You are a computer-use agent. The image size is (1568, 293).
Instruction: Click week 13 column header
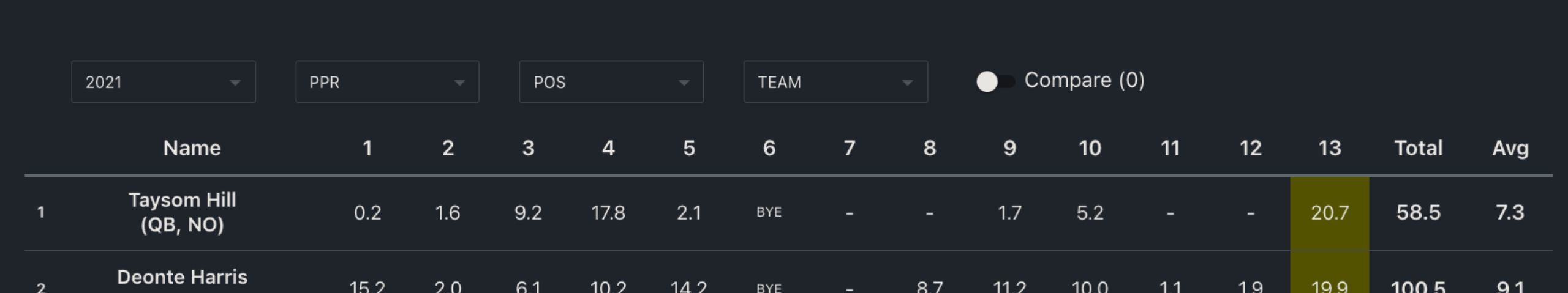1329,148
